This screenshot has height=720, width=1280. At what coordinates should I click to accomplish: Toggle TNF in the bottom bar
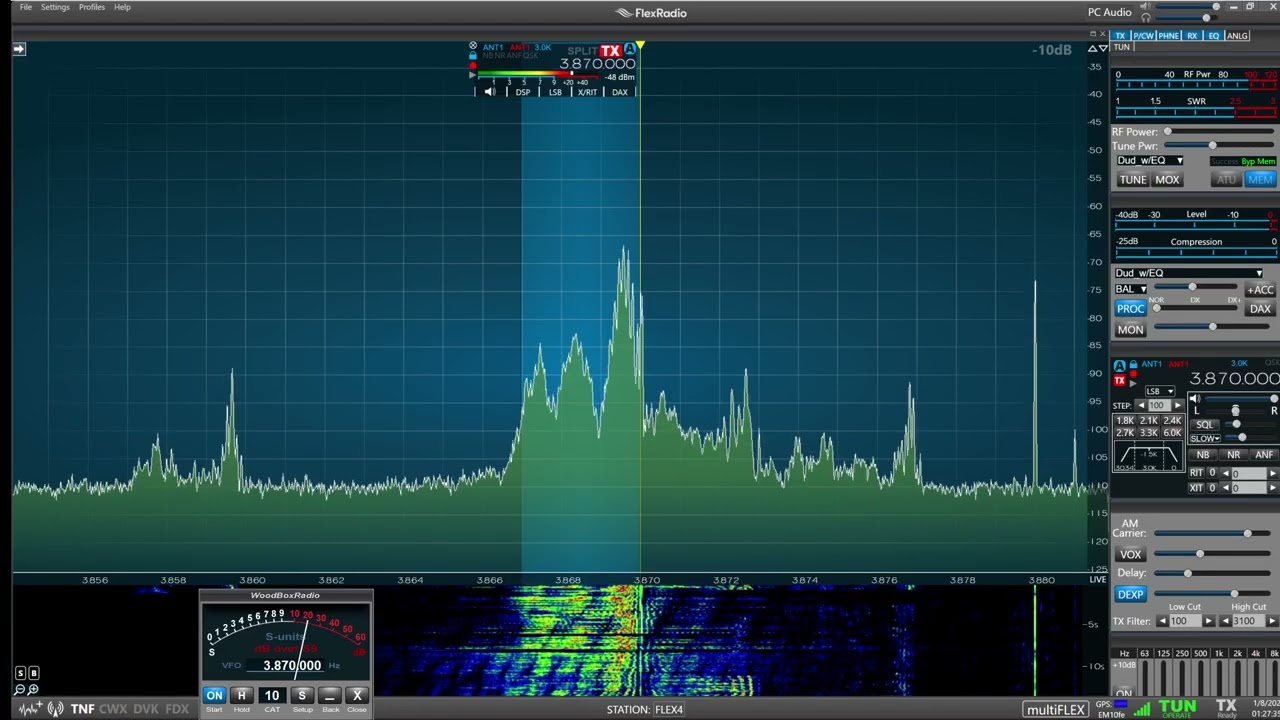pos(82,709)
